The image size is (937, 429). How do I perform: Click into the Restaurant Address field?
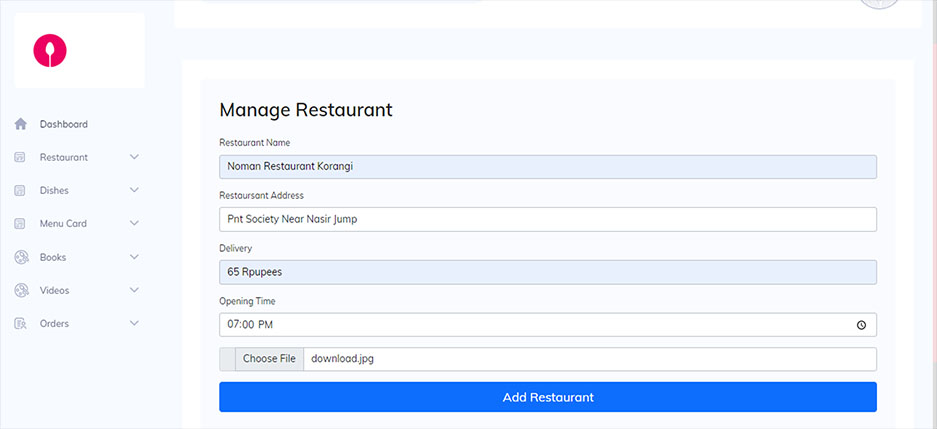pyautogui.click(x=547, y=219)
